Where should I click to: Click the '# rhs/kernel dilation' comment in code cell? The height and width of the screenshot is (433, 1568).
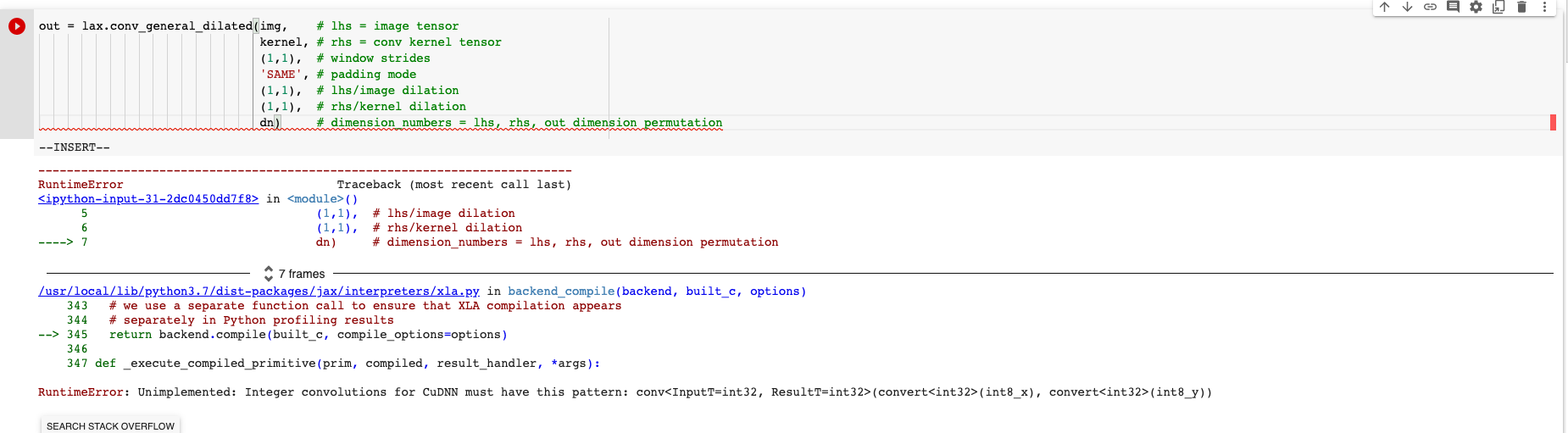click(391, 107)
